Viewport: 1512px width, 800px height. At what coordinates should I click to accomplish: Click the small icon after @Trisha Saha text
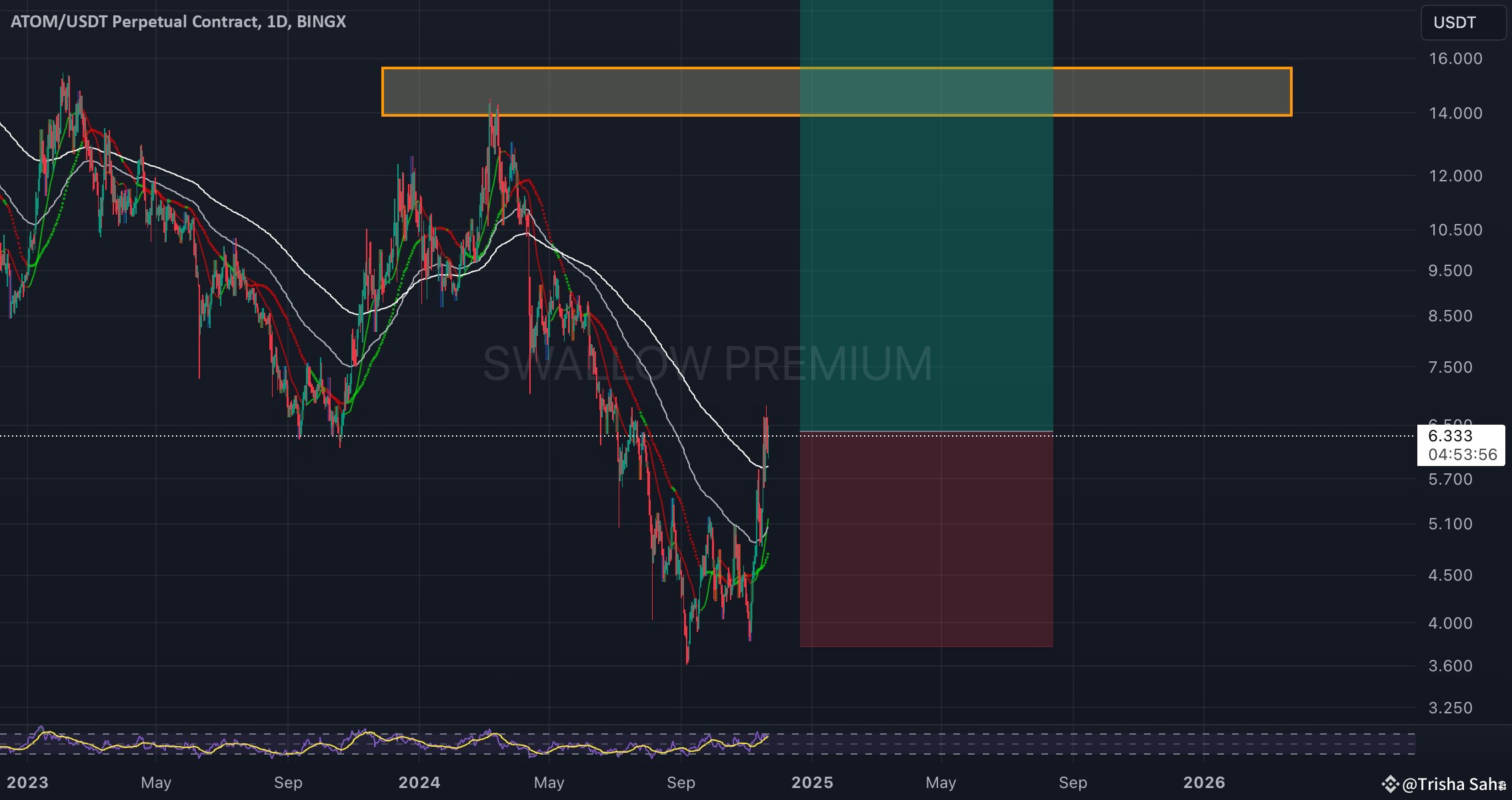point(1501,785)
